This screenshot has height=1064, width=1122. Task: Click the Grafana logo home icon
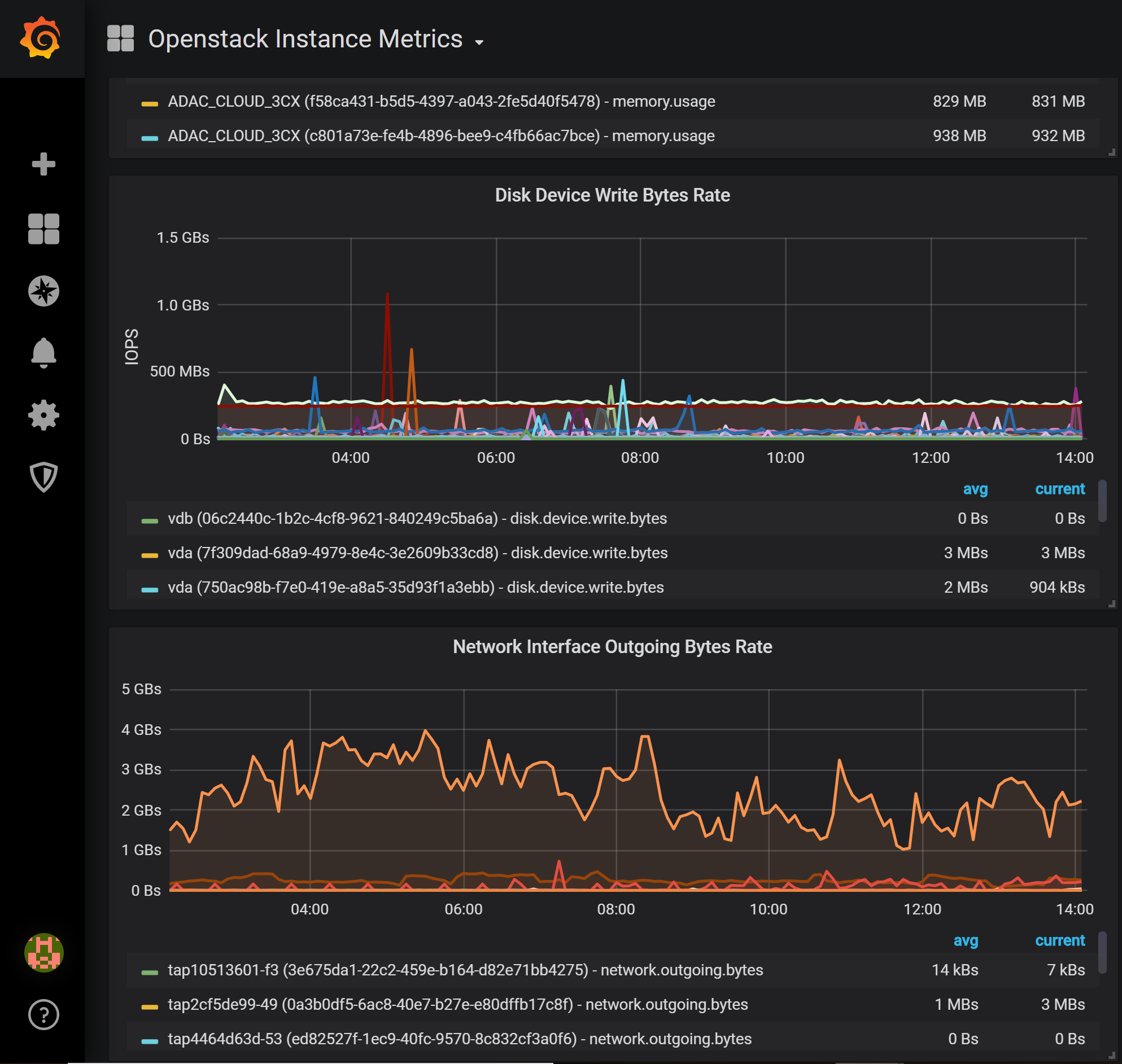[x=41, y=38]
